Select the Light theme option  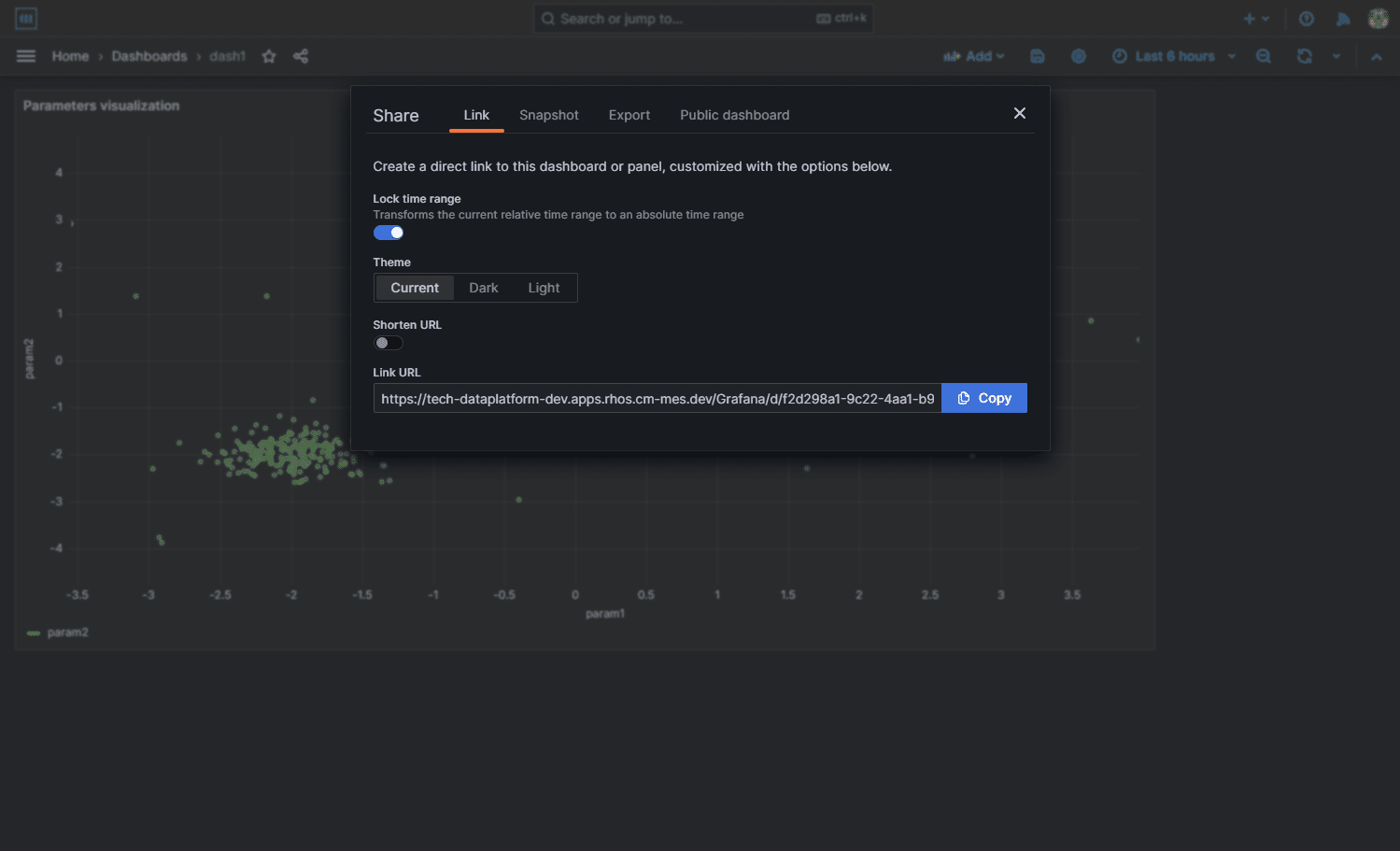544,288
